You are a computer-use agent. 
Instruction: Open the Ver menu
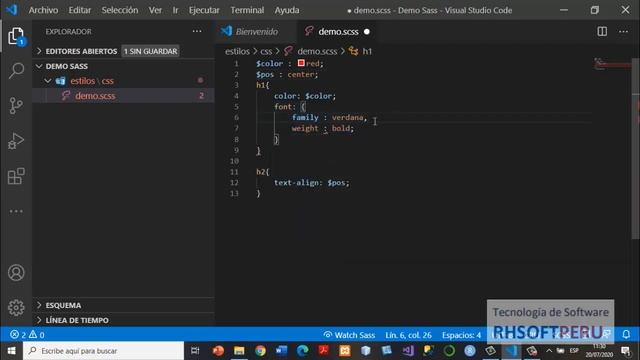point(155,10)
